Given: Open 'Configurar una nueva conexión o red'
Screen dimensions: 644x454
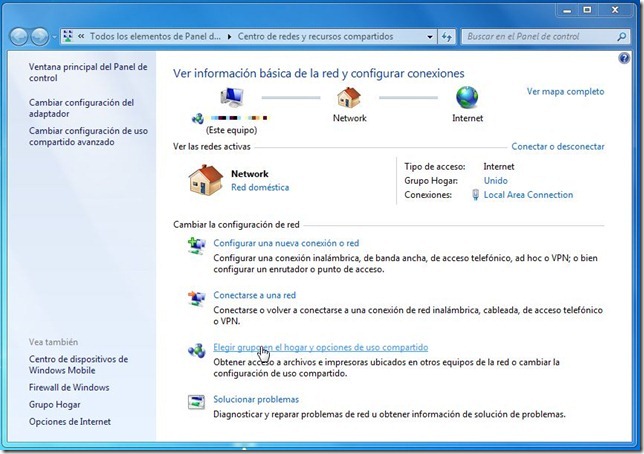Looking at the screenshot, I should 286,243.
